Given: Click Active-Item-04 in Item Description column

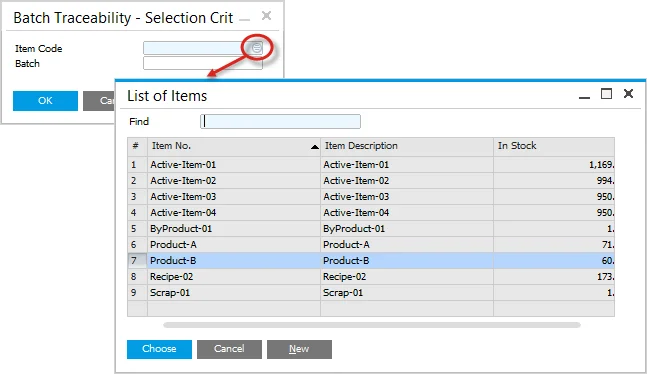Looking at the screenshot, I should 407,213.
